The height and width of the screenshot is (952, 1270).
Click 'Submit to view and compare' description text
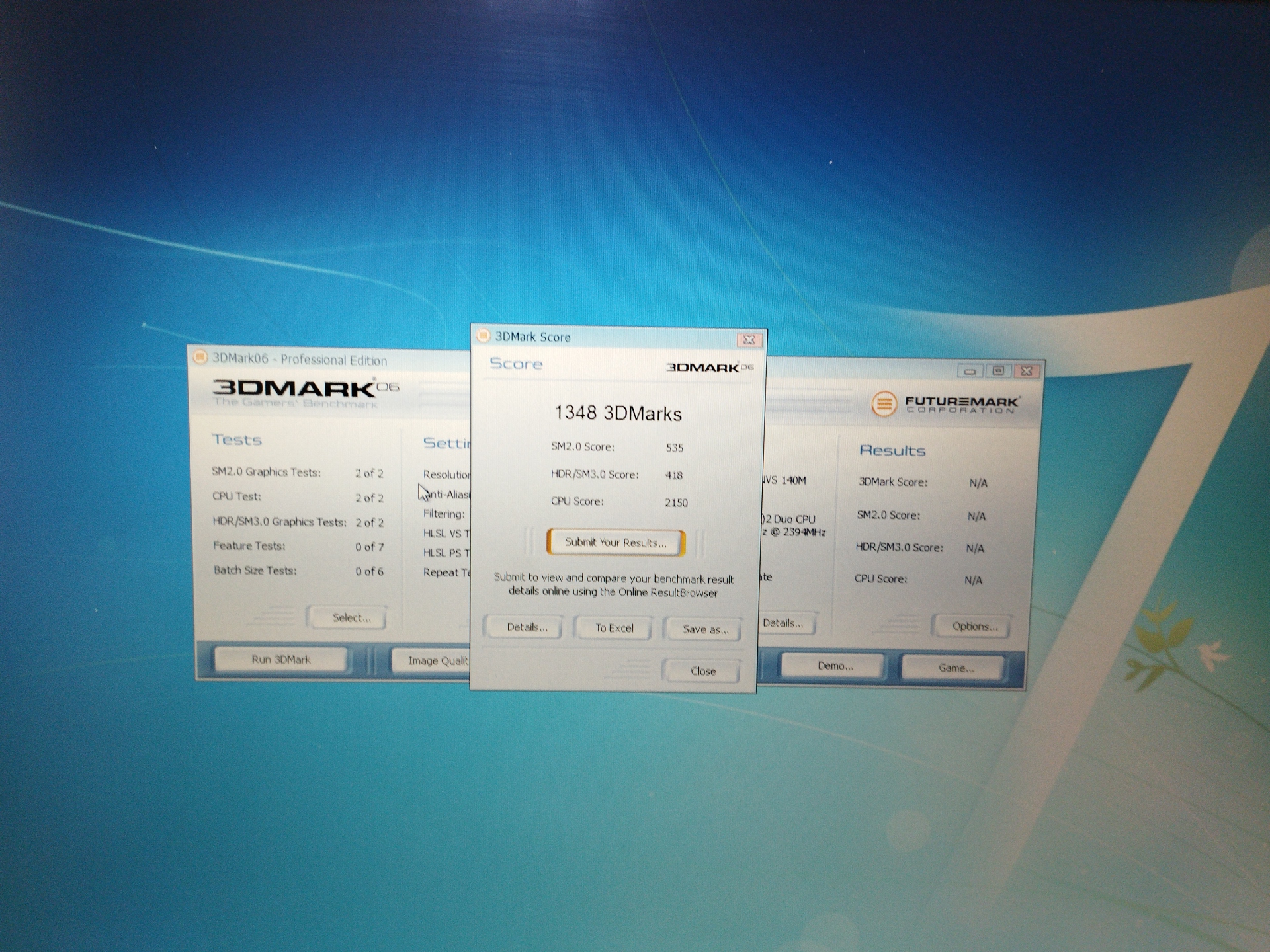click(613, 585)
